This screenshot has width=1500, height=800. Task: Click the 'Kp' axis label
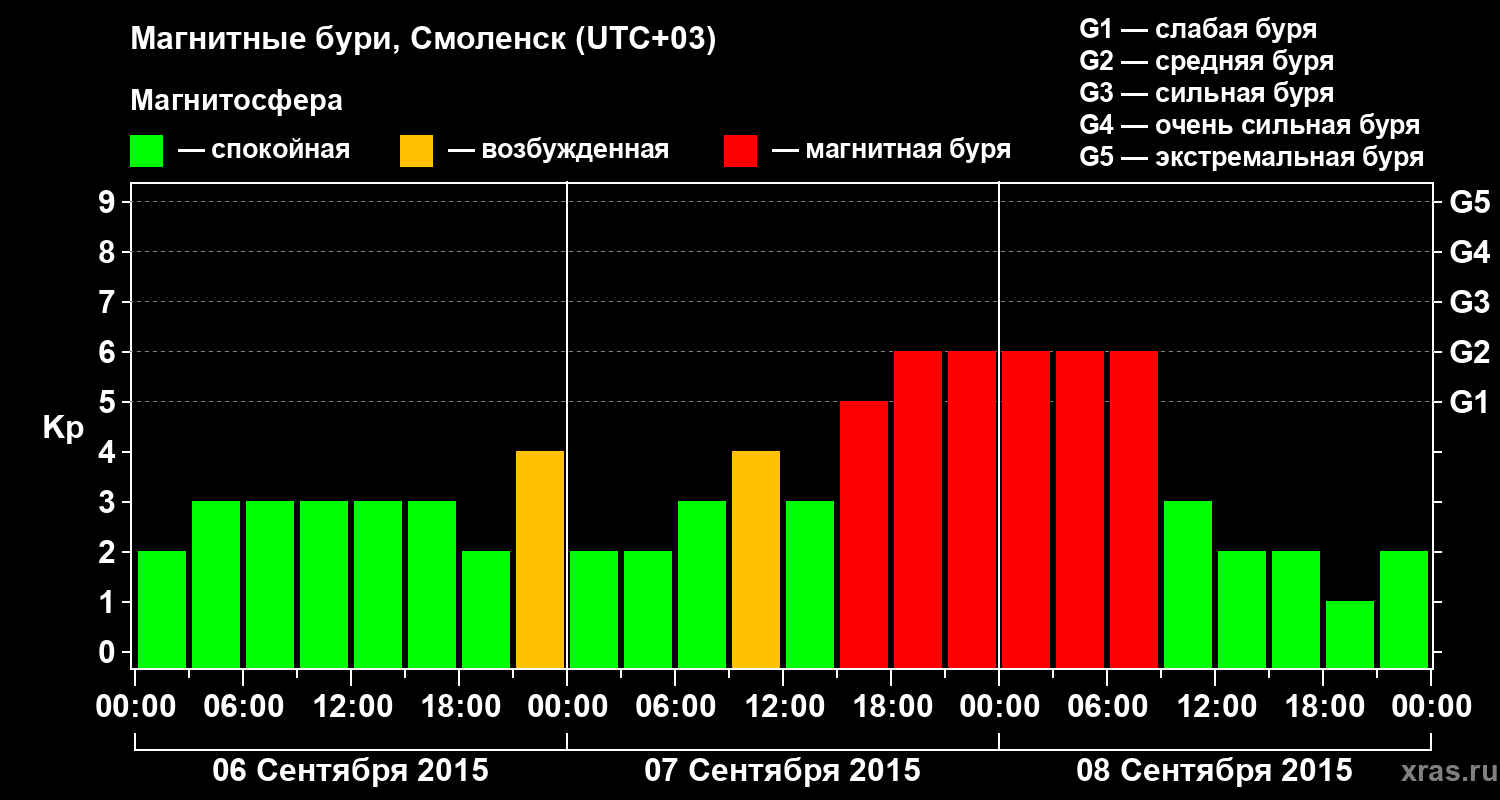(x=63, y=428)
